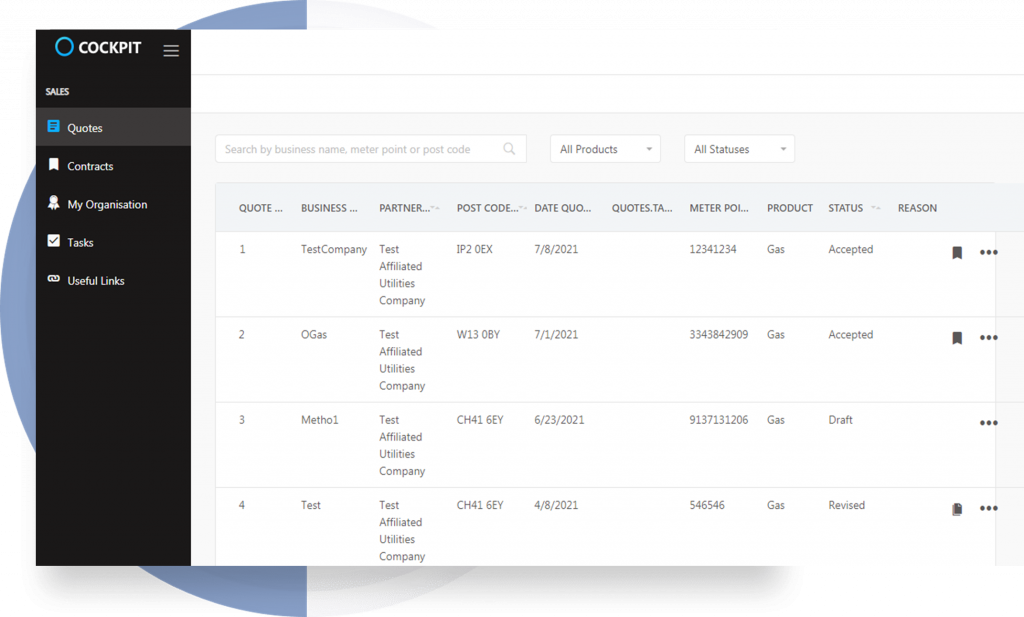
Task: Click meter point 3343842909
Action: point(718,334)
